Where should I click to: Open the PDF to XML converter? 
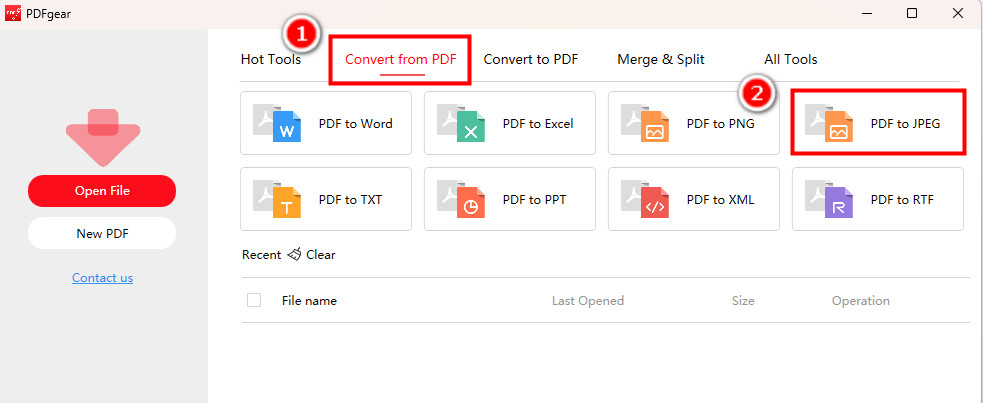694,199
